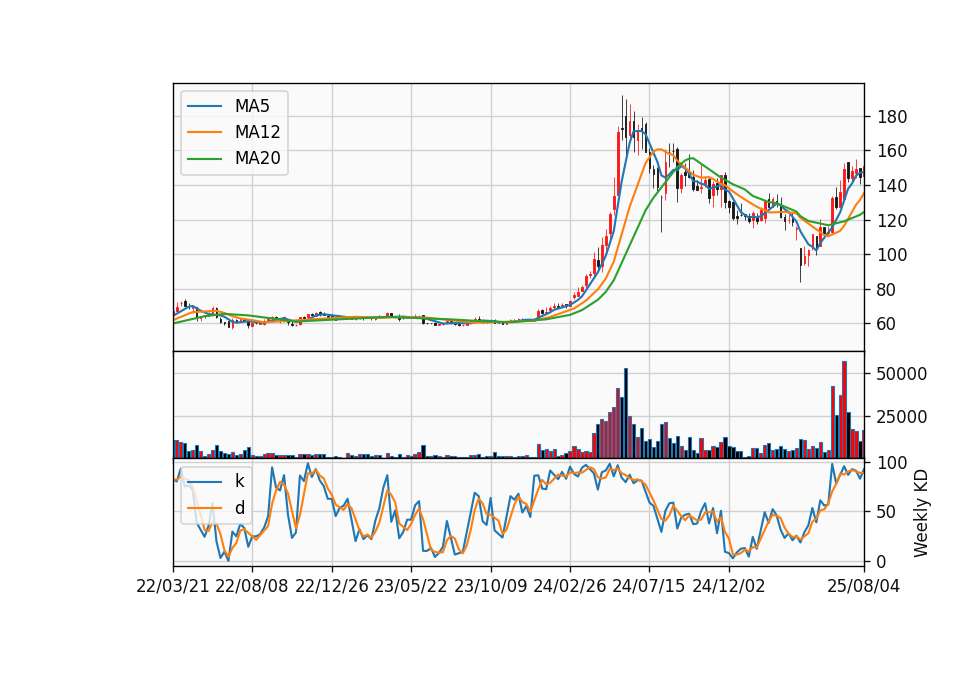
Task: Click the Weekly KD axis title
Action: tap(920, 513)
